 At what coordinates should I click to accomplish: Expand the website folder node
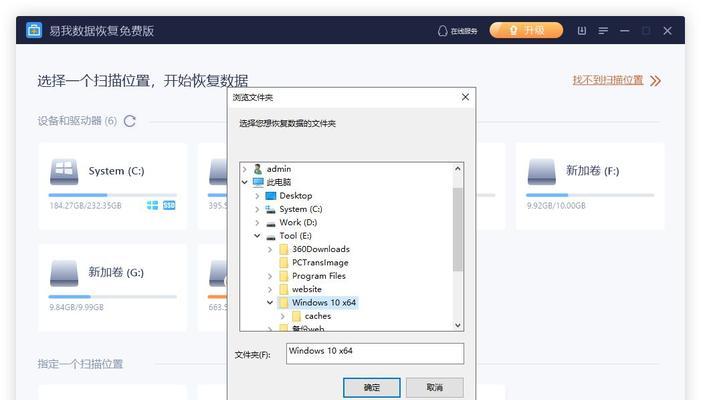click(x=270, y=290)
